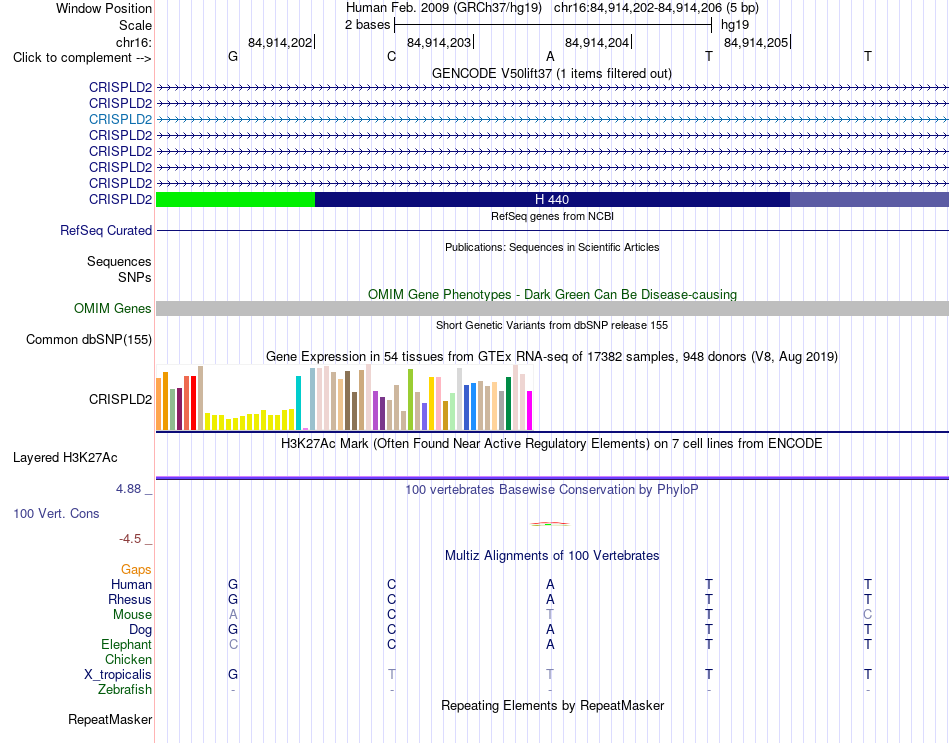Click the 84,914,205 coordinate on the ruler

[x=756, y=42]
